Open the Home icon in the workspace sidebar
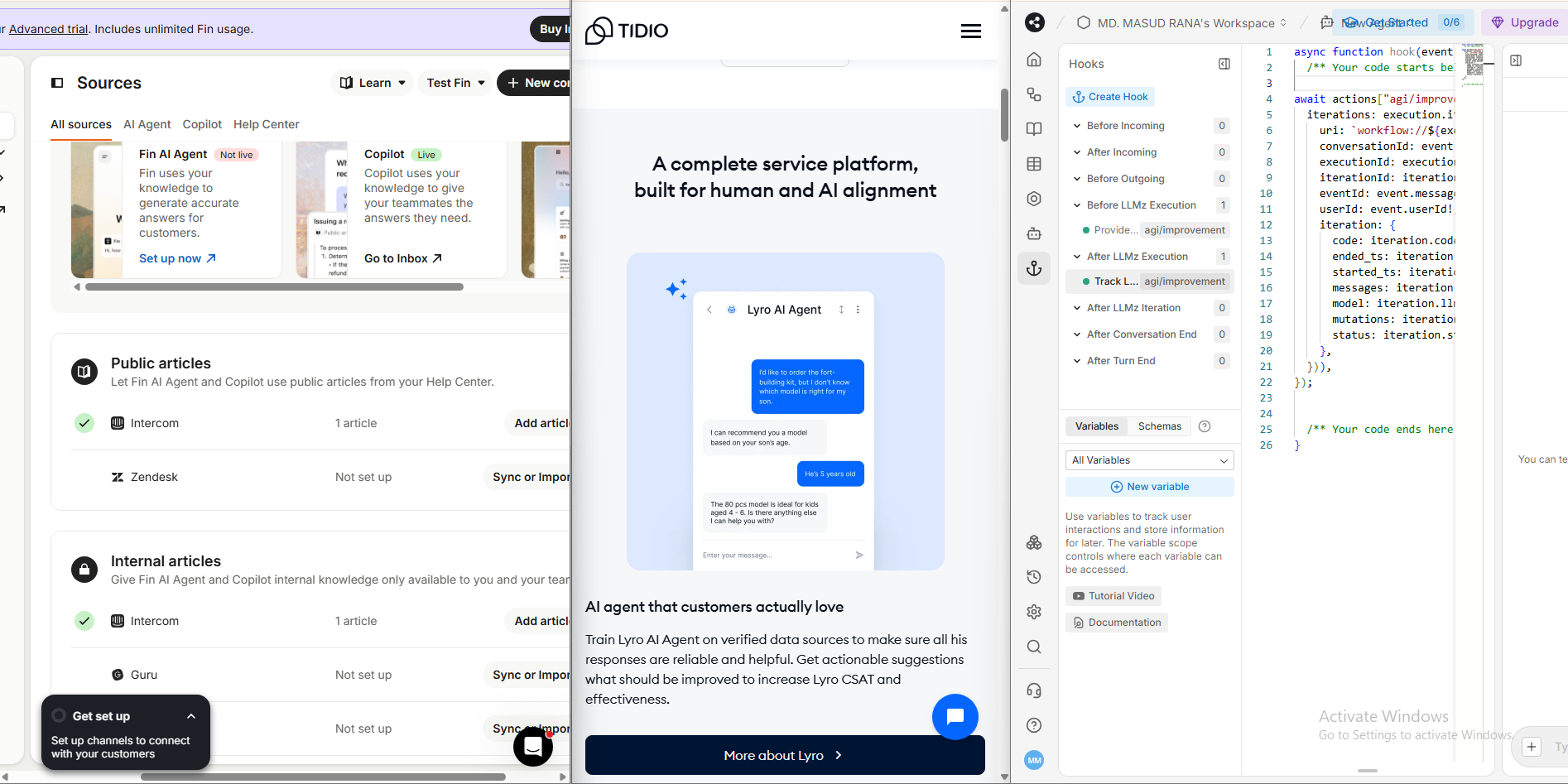The width and height of the screenshot is (1568, 784). coord(1033,60)
